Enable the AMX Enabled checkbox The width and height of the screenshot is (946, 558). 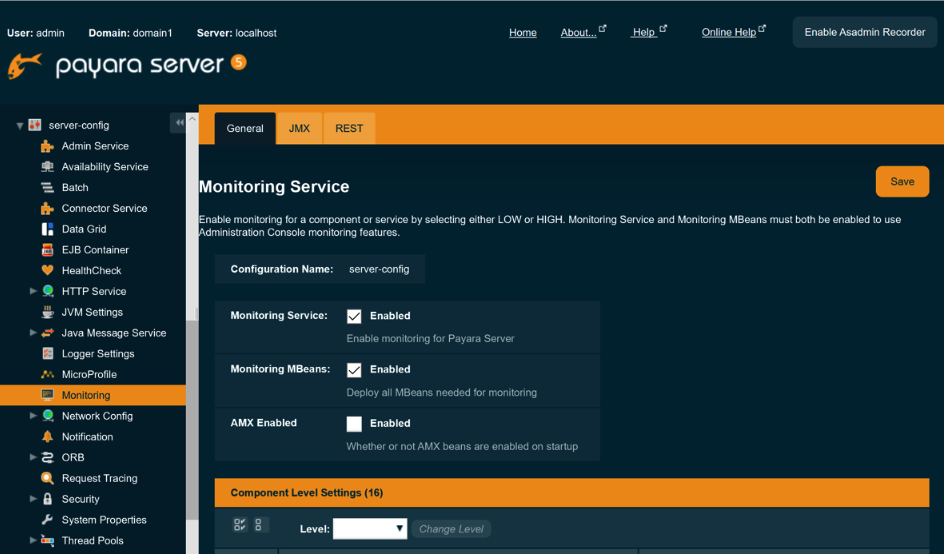click(x=354, y=424)
